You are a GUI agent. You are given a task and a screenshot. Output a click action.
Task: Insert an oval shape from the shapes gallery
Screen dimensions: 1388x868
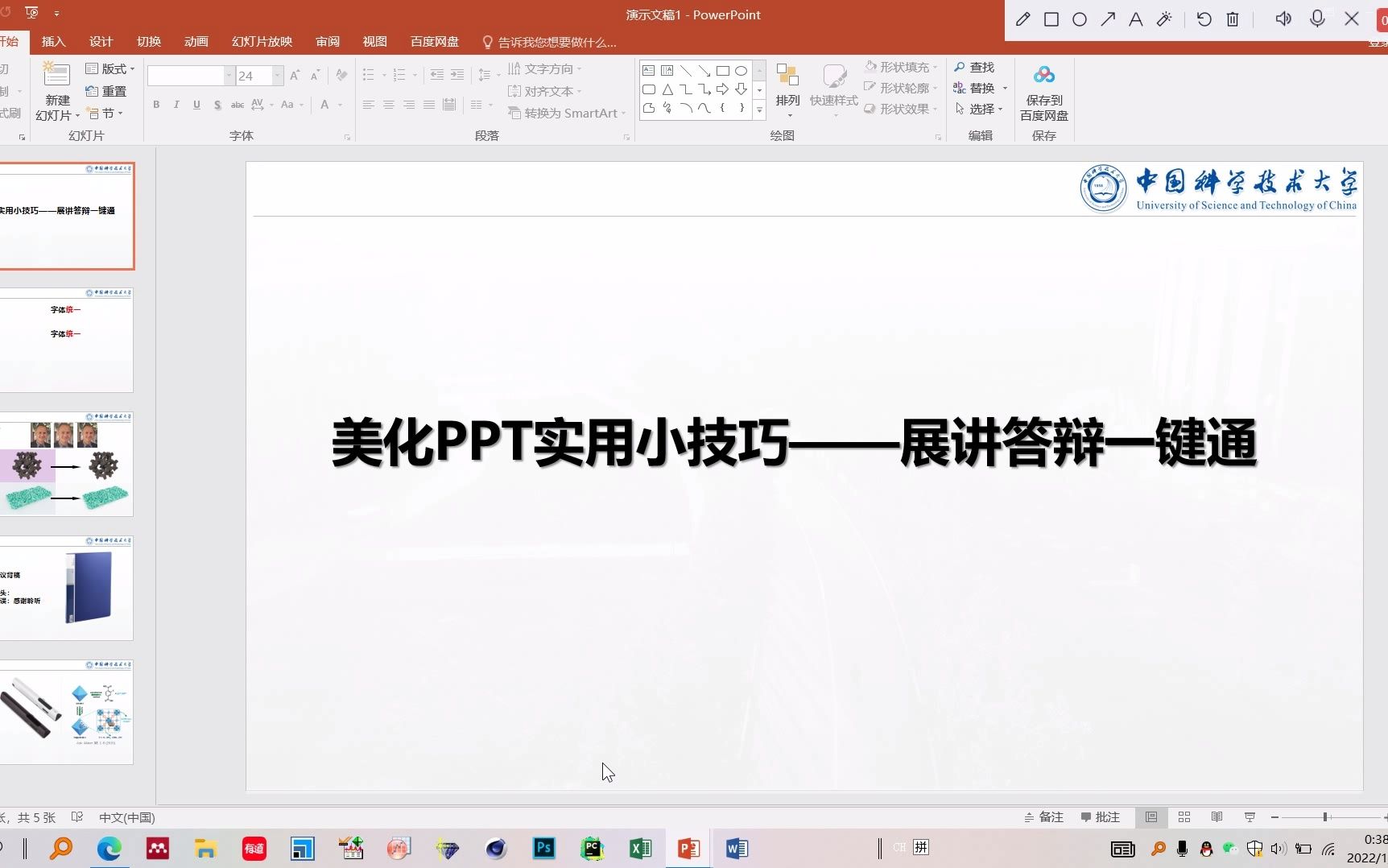coord(741,71)
